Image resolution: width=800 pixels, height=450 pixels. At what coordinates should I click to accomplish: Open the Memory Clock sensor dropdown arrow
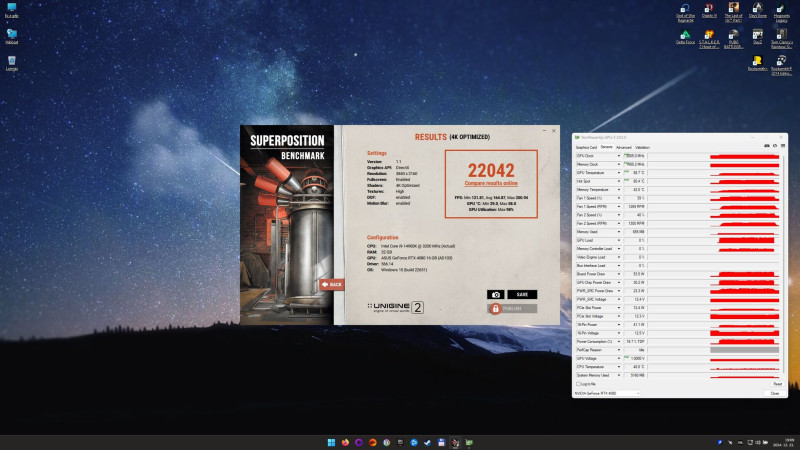click(619, 164)
